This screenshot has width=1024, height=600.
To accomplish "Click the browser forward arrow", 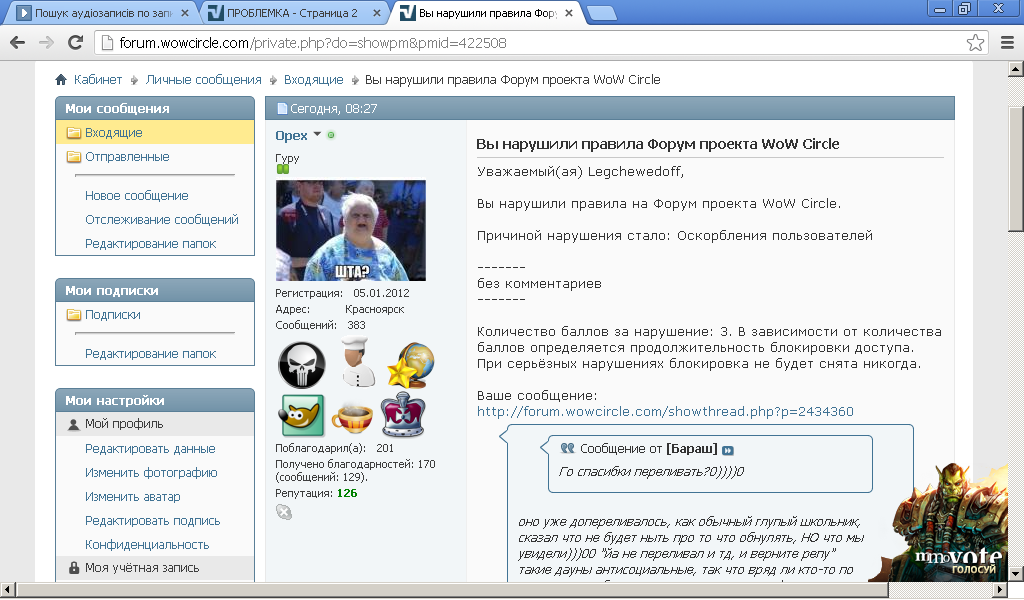I will point(46,43).
